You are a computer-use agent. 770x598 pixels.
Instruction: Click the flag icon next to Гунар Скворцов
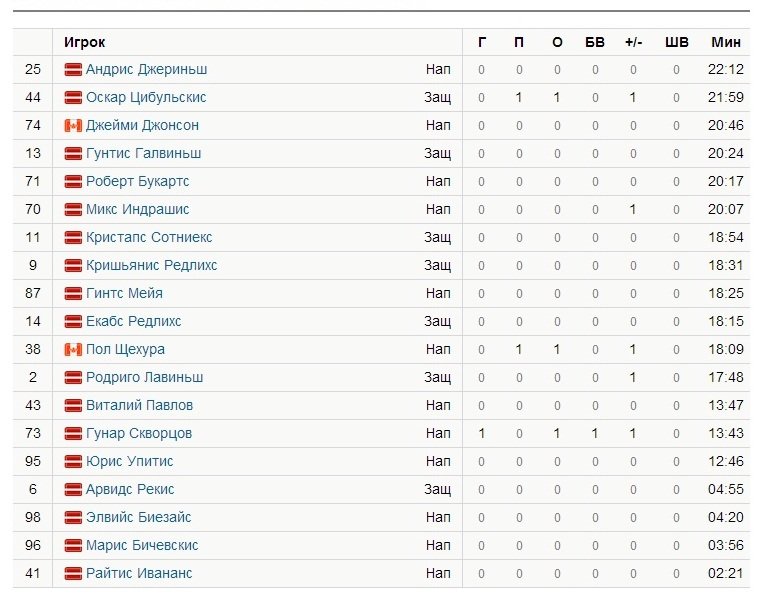click(73, 434)
